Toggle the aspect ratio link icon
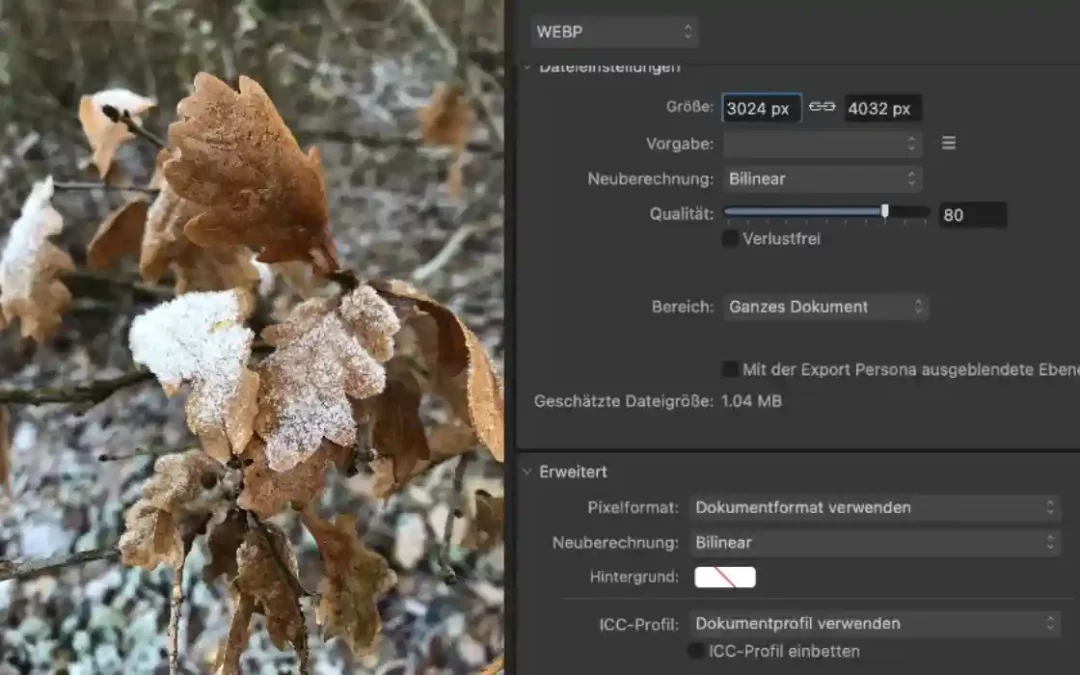This screenshot has height=675, width=1080. tap(822, 107)
